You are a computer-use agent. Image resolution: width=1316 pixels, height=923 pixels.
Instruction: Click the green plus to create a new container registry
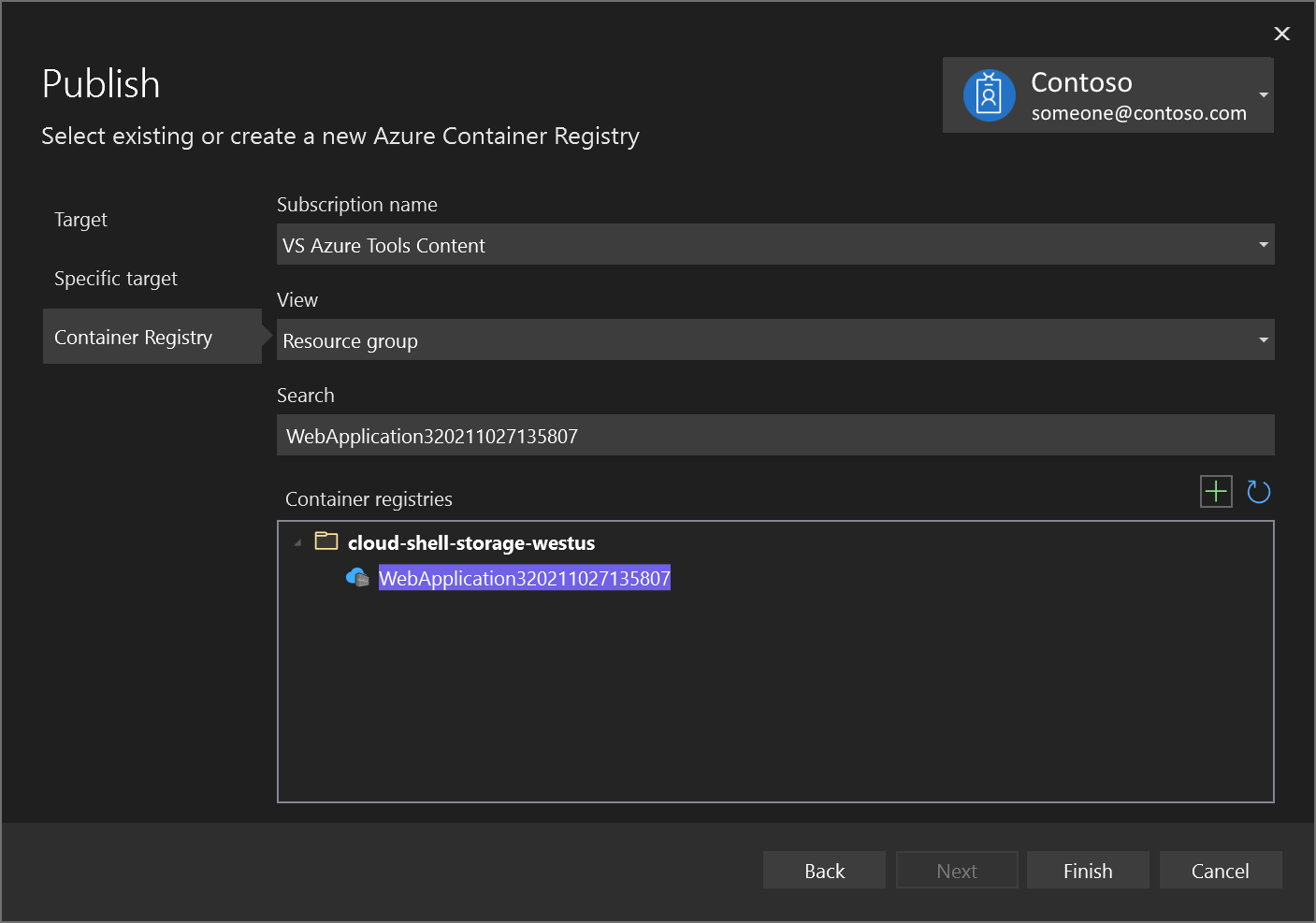coord(1215,491)
